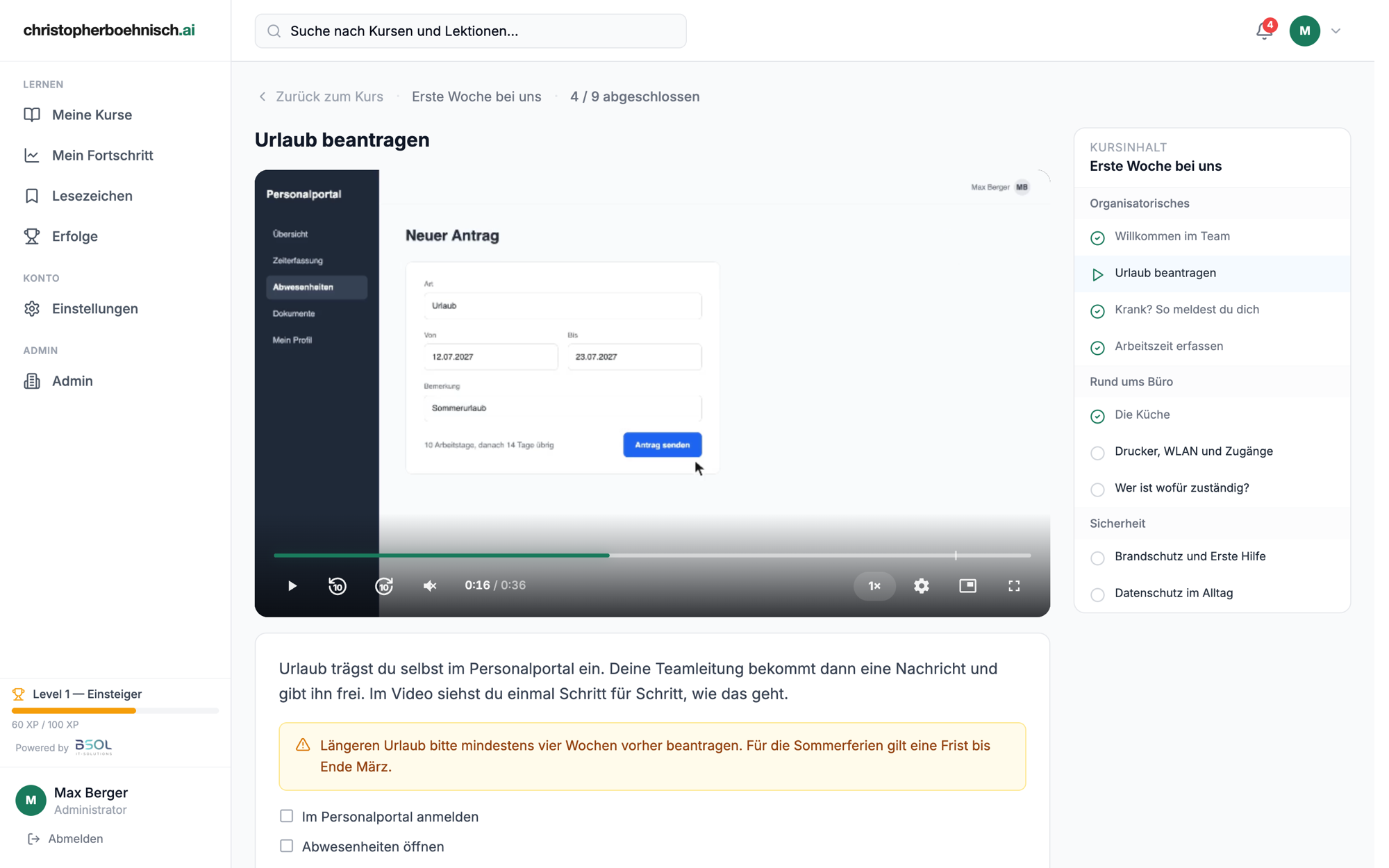Screen dimensions: 1389x868
Task: Select current lesson Urlaub beantragen
Action: tap(1212, 274)
